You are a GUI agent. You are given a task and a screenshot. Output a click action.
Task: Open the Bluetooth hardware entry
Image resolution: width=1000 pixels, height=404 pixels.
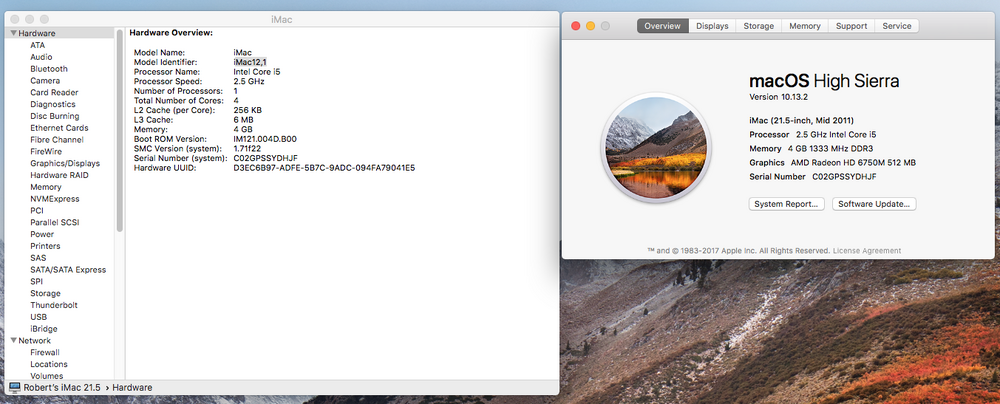pyautogui.click(x=49, y=69)
